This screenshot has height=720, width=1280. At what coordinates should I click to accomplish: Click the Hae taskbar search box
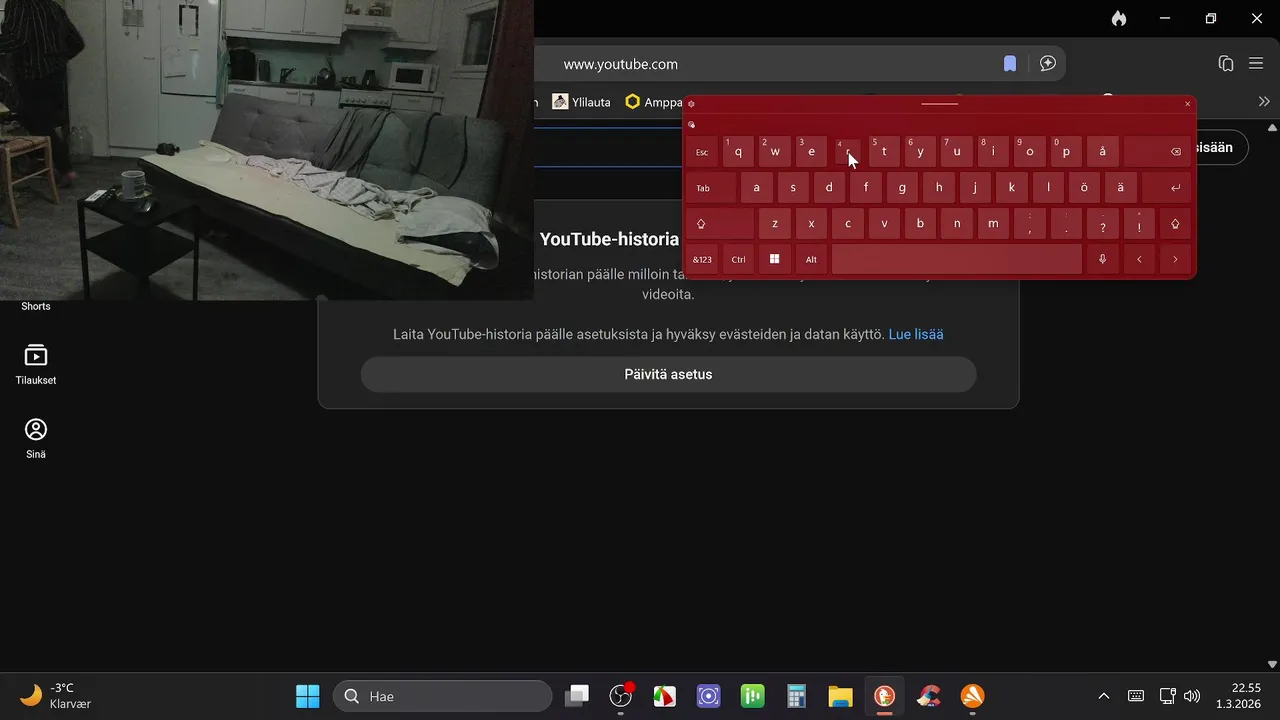pos(443,696)
